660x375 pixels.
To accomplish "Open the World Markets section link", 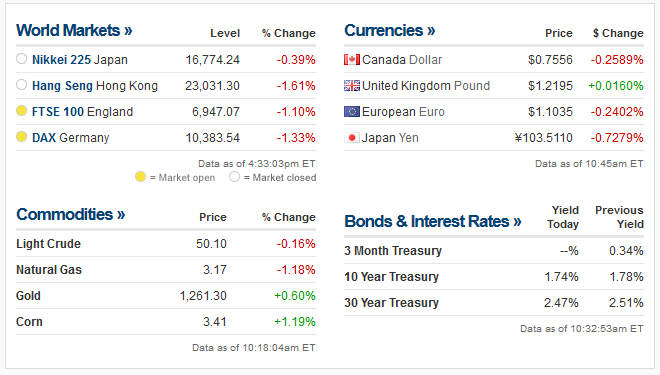I will 74,30.
